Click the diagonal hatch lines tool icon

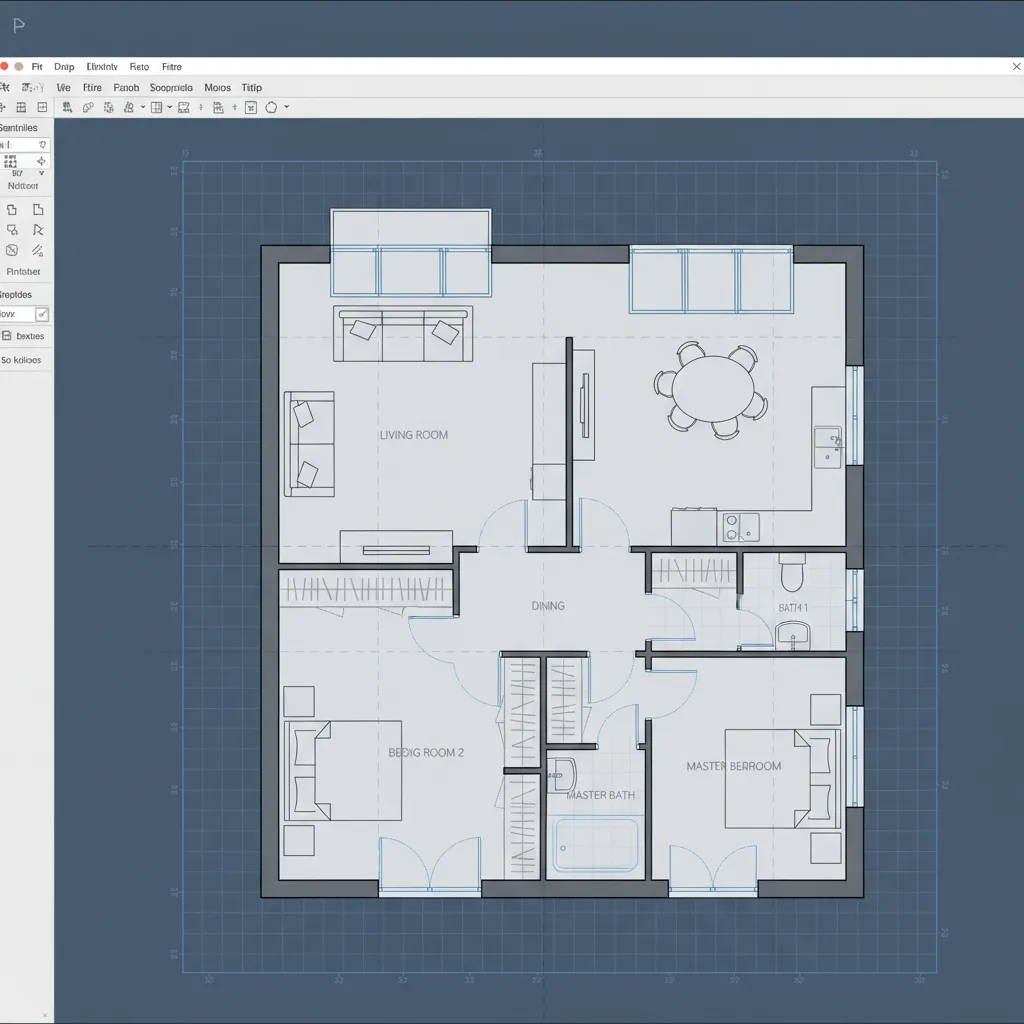click(x=38, y=251)
